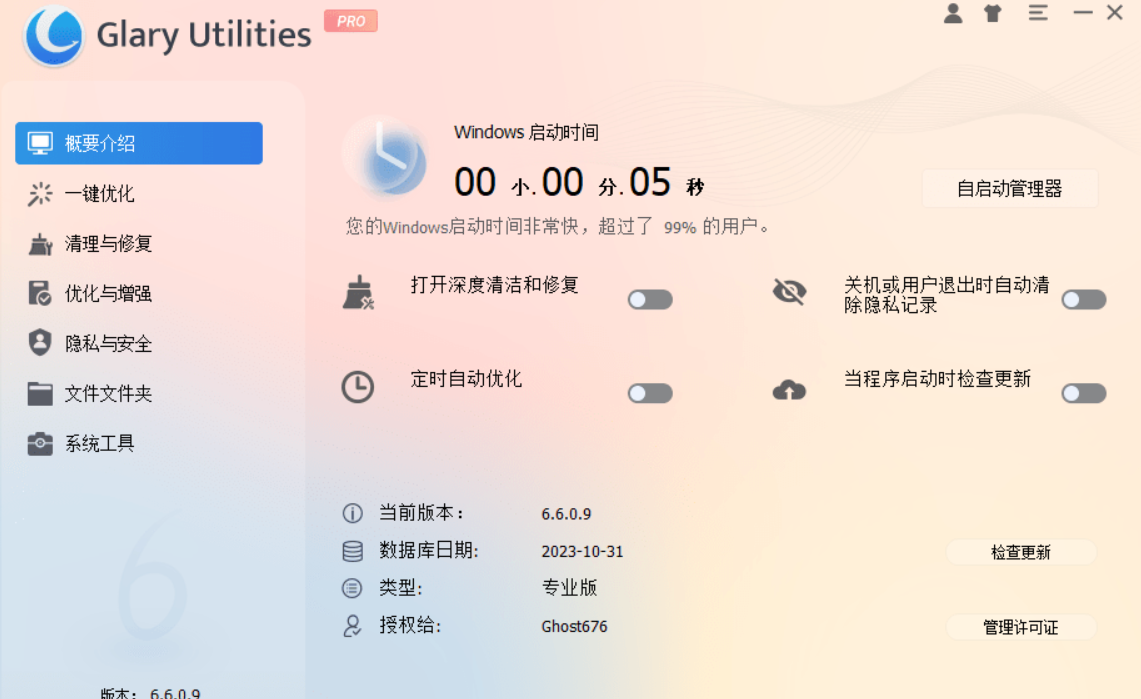This screenshot has width=1141, height=699.
Task: Click the 检查更新 button
Action: pos(1021,552)
